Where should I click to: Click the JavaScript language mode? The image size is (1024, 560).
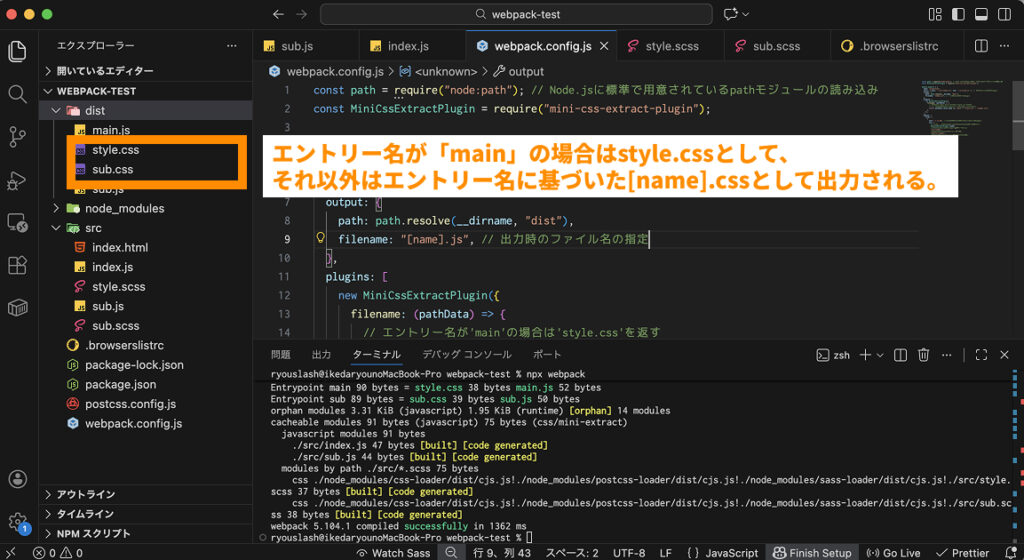coord(732,552)
